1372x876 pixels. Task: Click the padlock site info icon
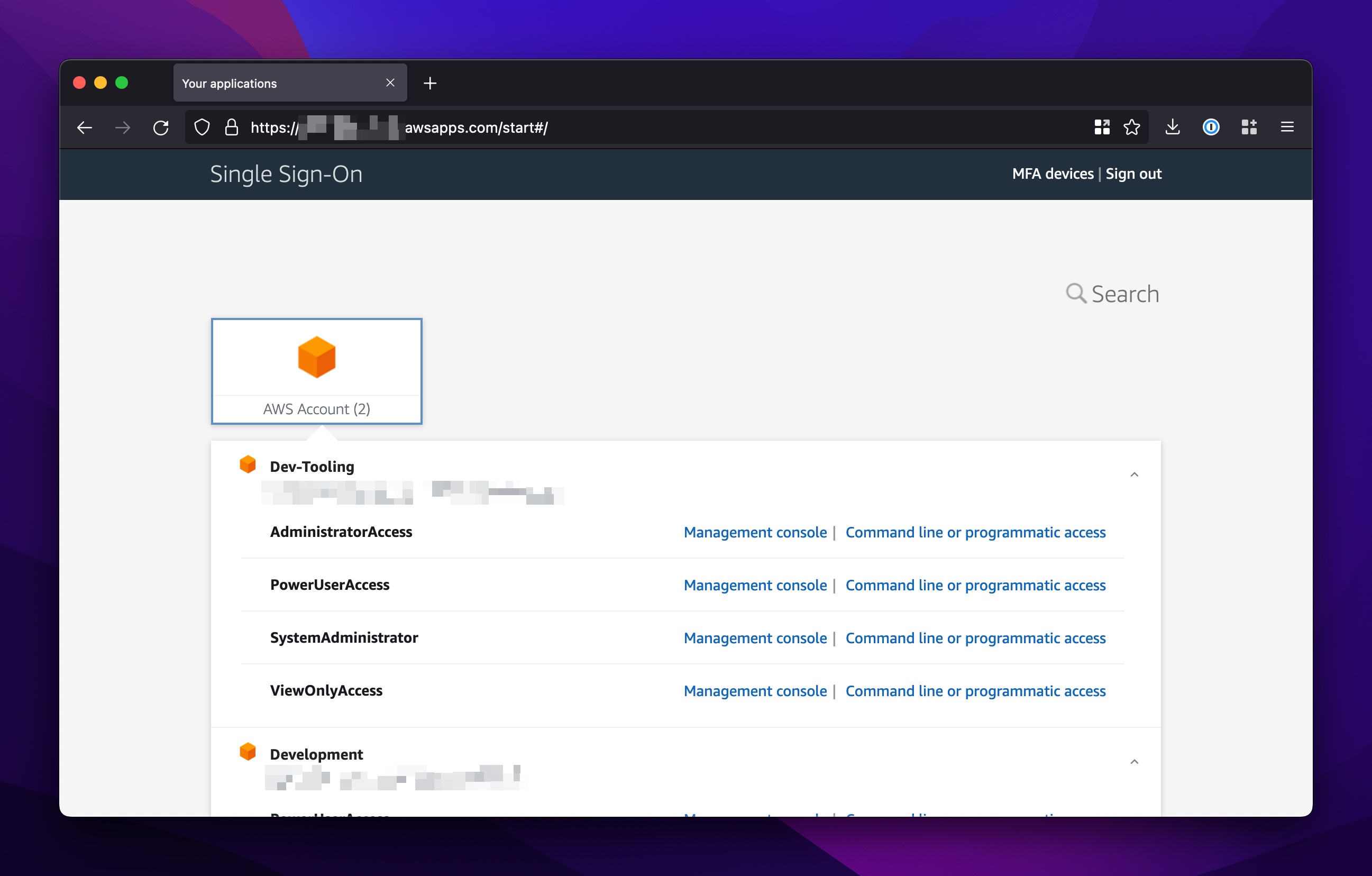coord(231,127)
